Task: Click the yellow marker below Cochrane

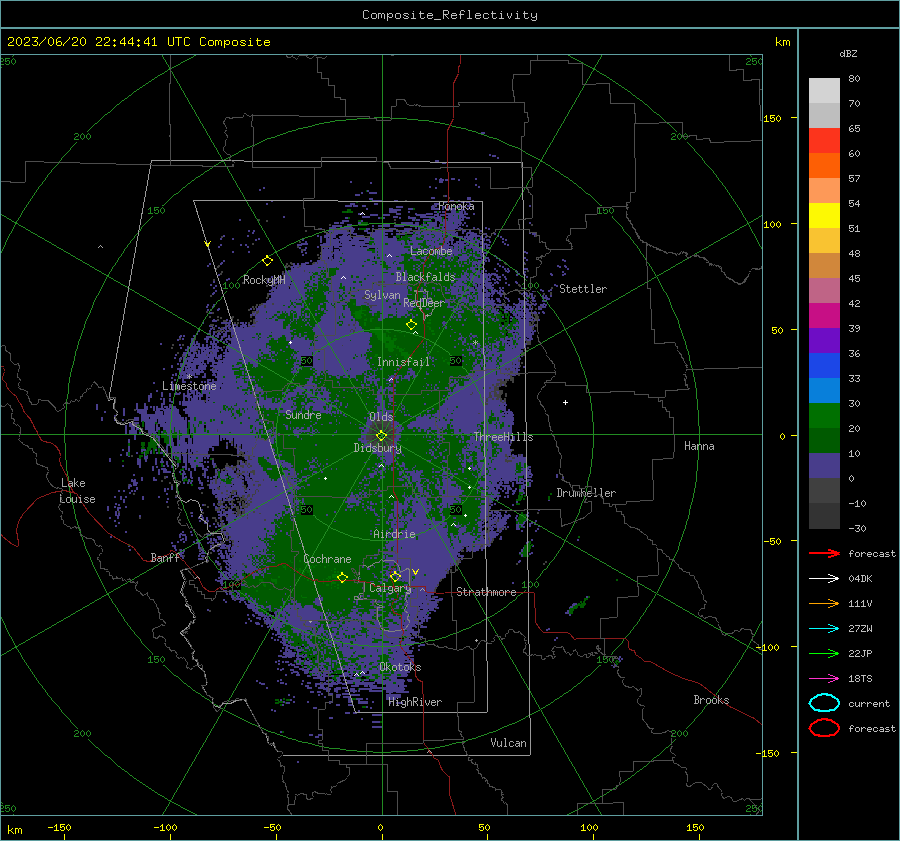Action: [x=343, y=577]
